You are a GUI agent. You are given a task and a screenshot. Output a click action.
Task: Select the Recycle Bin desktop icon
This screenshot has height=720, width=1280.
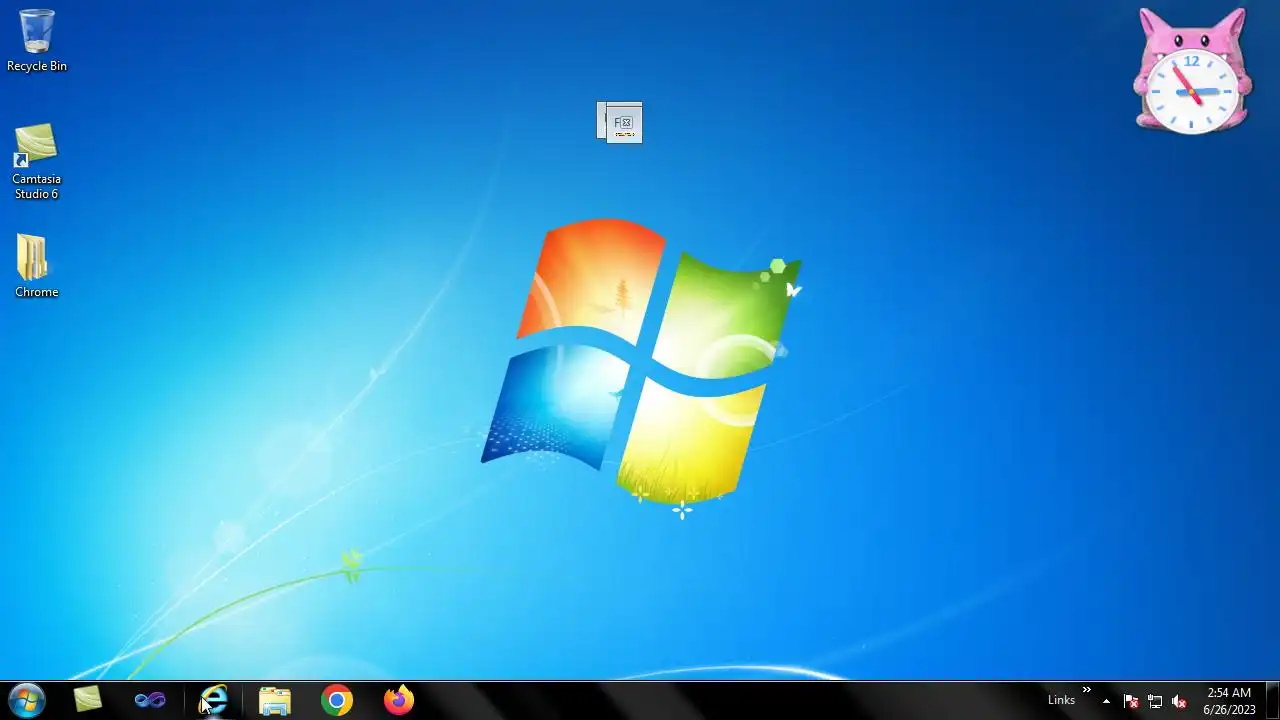pyautogui.click(x=37, y=40)
